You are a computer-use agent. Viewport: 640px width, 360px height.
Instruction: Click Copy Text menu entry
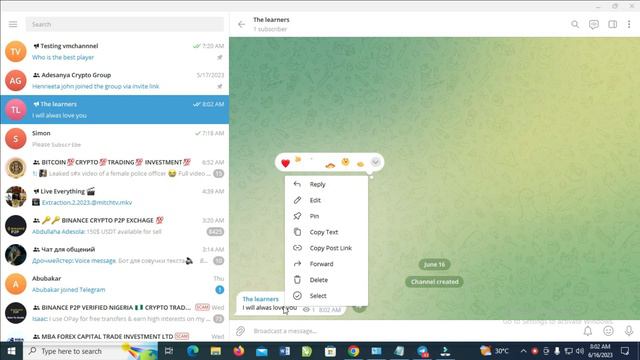click(x=326, y=232)
